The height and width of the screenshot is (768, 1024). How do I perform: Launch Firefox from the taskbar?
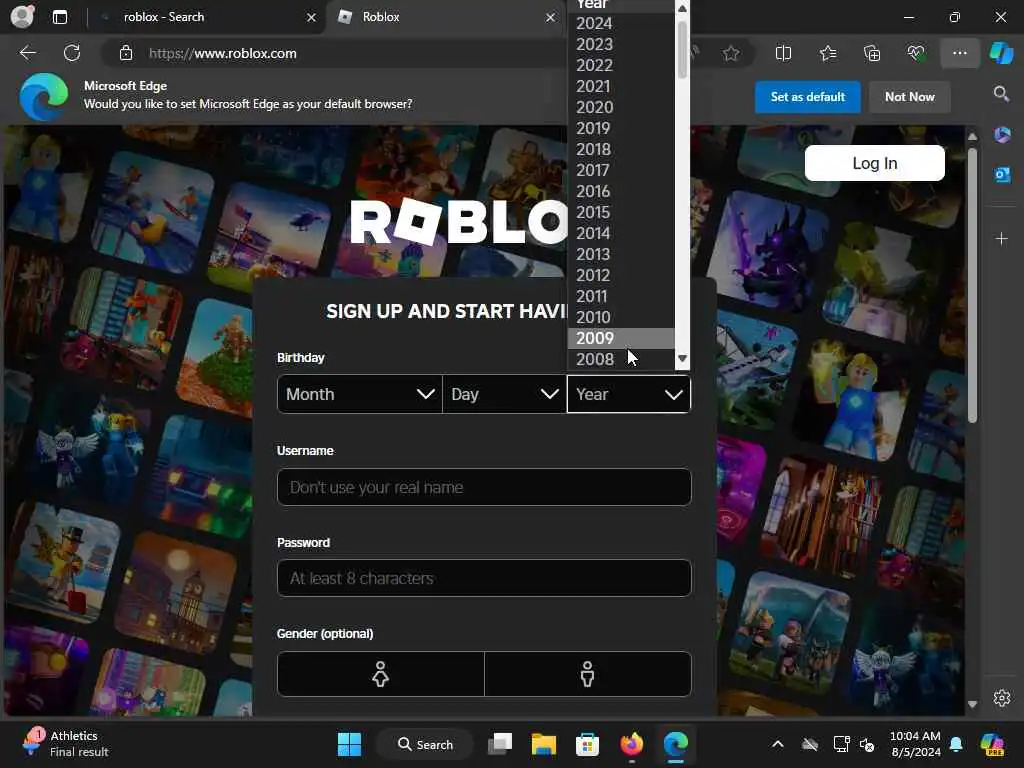(632, 744)
